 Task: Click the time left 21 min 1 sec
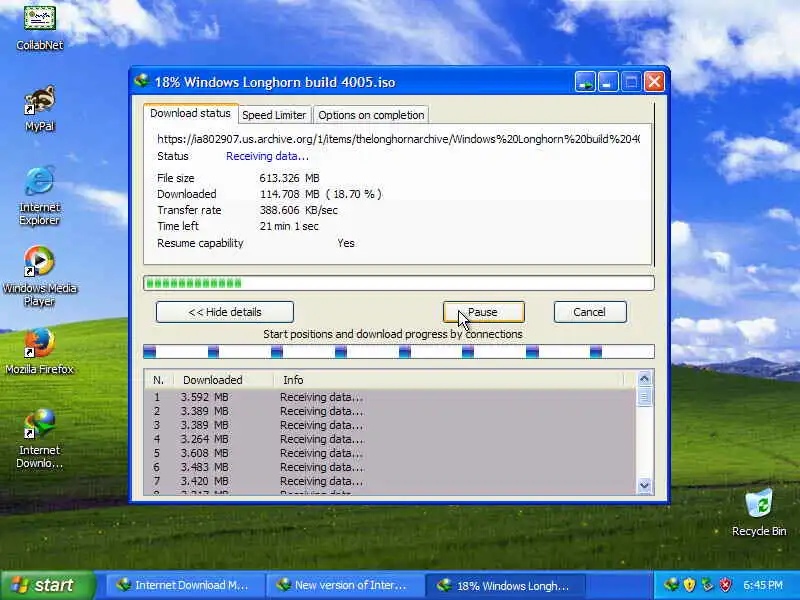pyautogui.click(x=289, y=226)
